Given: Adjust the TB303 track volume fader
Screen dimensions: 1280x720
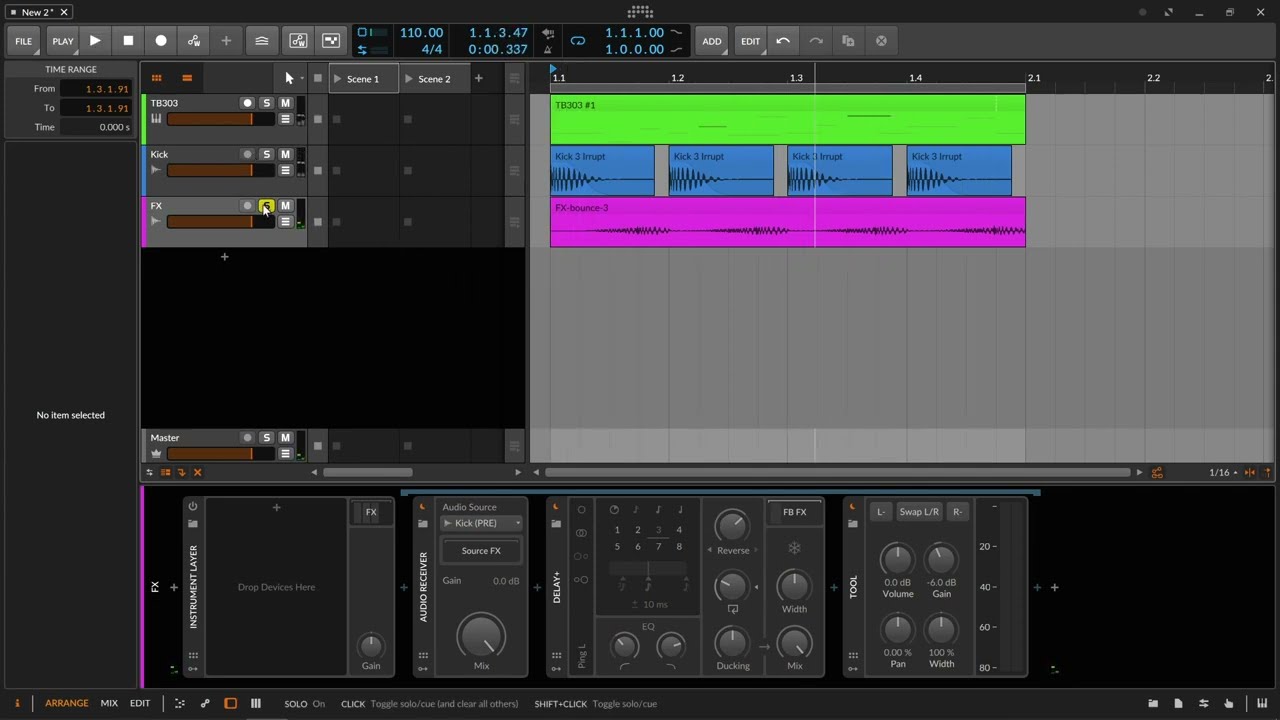Looking at the screenshot, I should coord(220,119).
